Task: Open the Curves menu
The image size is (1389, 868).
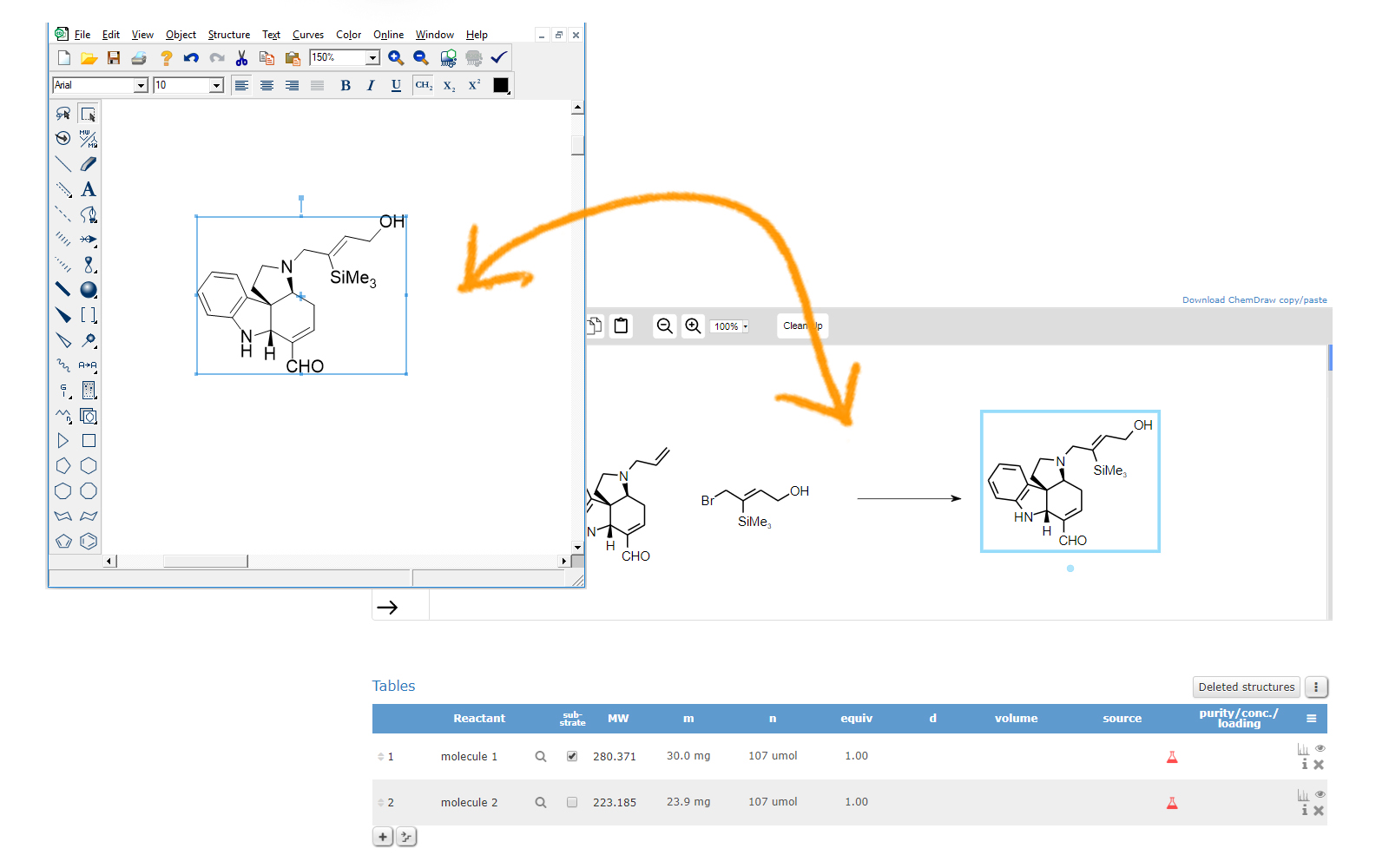Action: point(307,35)
